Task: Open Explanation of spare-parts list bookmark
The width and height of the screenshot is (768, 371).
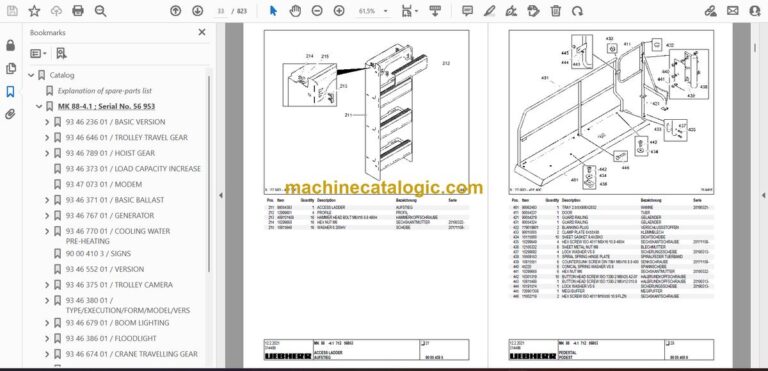Action: pos(105,91)
